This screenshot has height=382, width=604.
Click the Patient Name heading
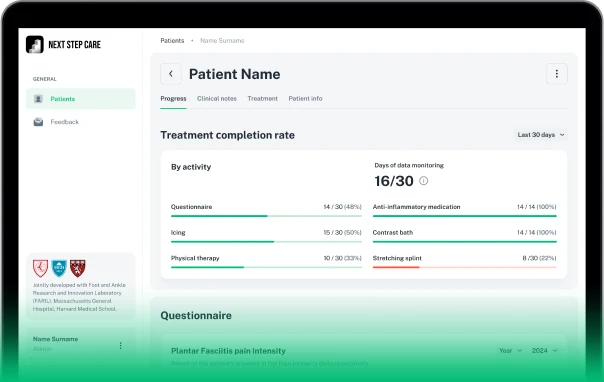click(235, 74)
